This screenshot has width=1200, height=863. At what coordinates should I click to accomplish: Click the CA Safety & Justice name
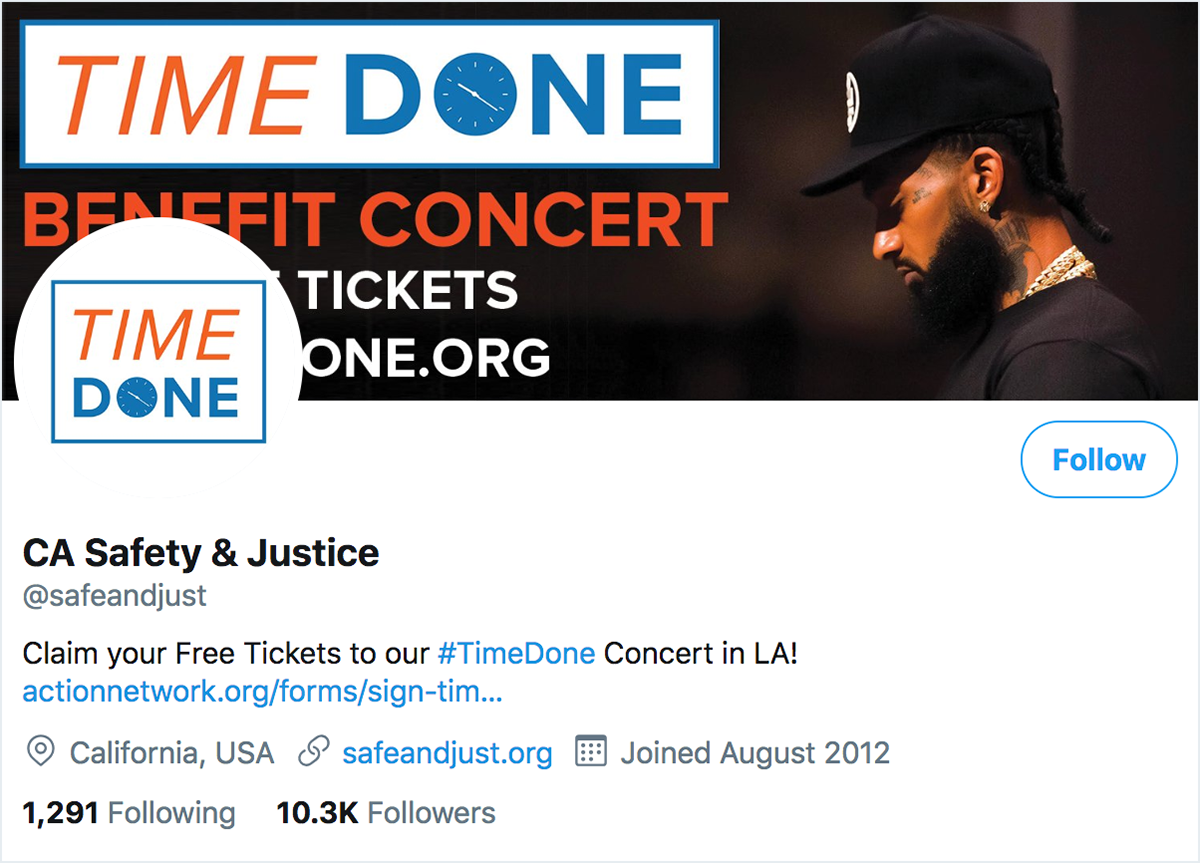[x=201, y=553]
